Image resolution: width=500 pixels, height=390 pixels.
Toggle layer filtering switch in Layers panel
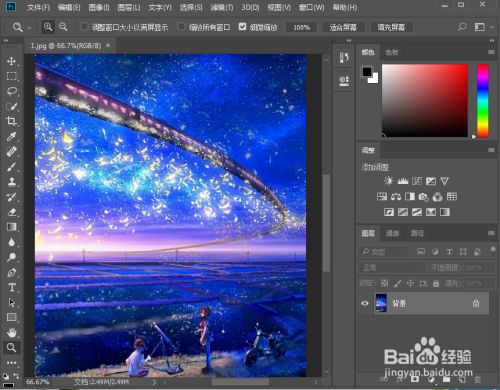pyautogui.click(x=492, y=250)
